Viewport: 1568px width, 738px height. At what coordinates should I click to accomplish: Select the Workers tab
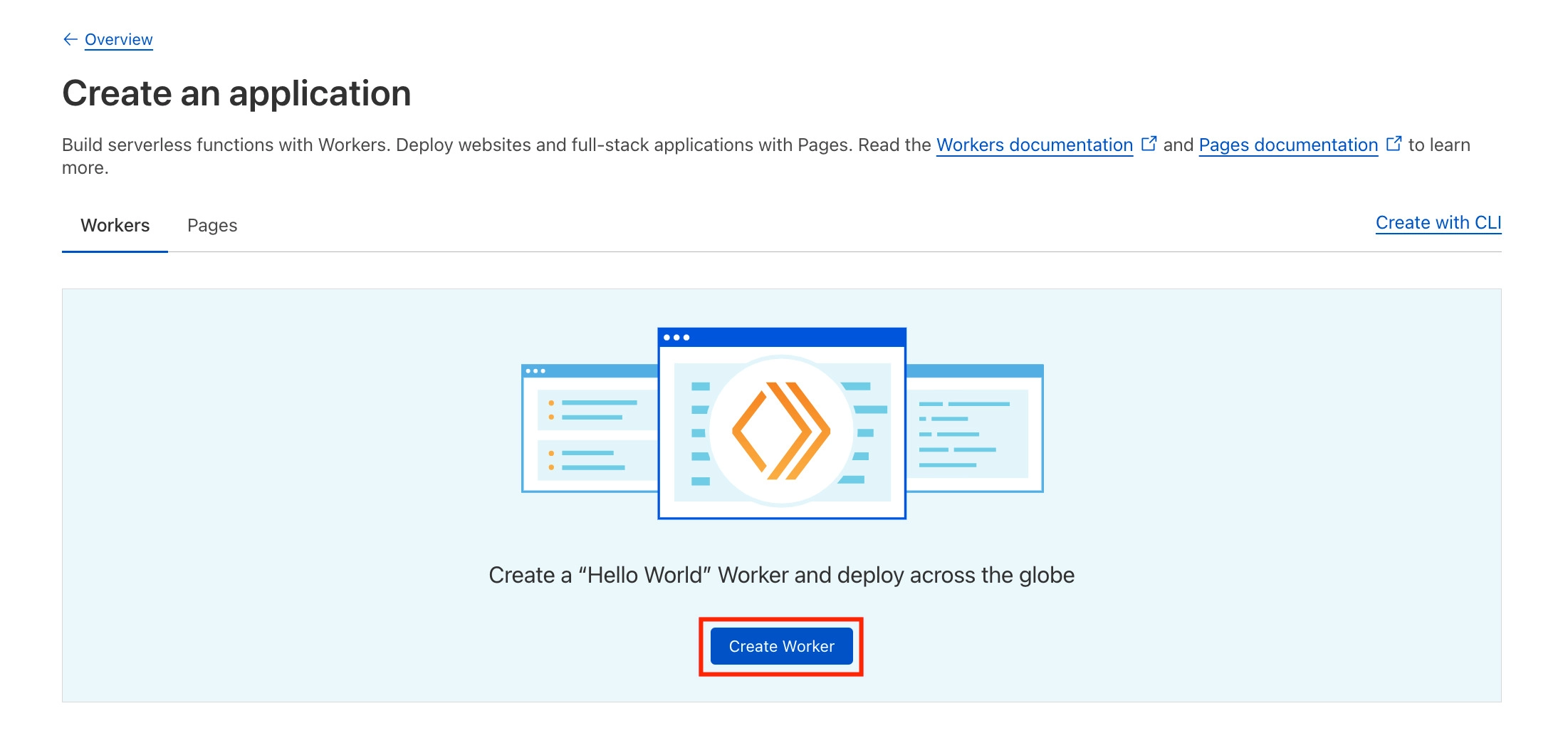point(115,225)
